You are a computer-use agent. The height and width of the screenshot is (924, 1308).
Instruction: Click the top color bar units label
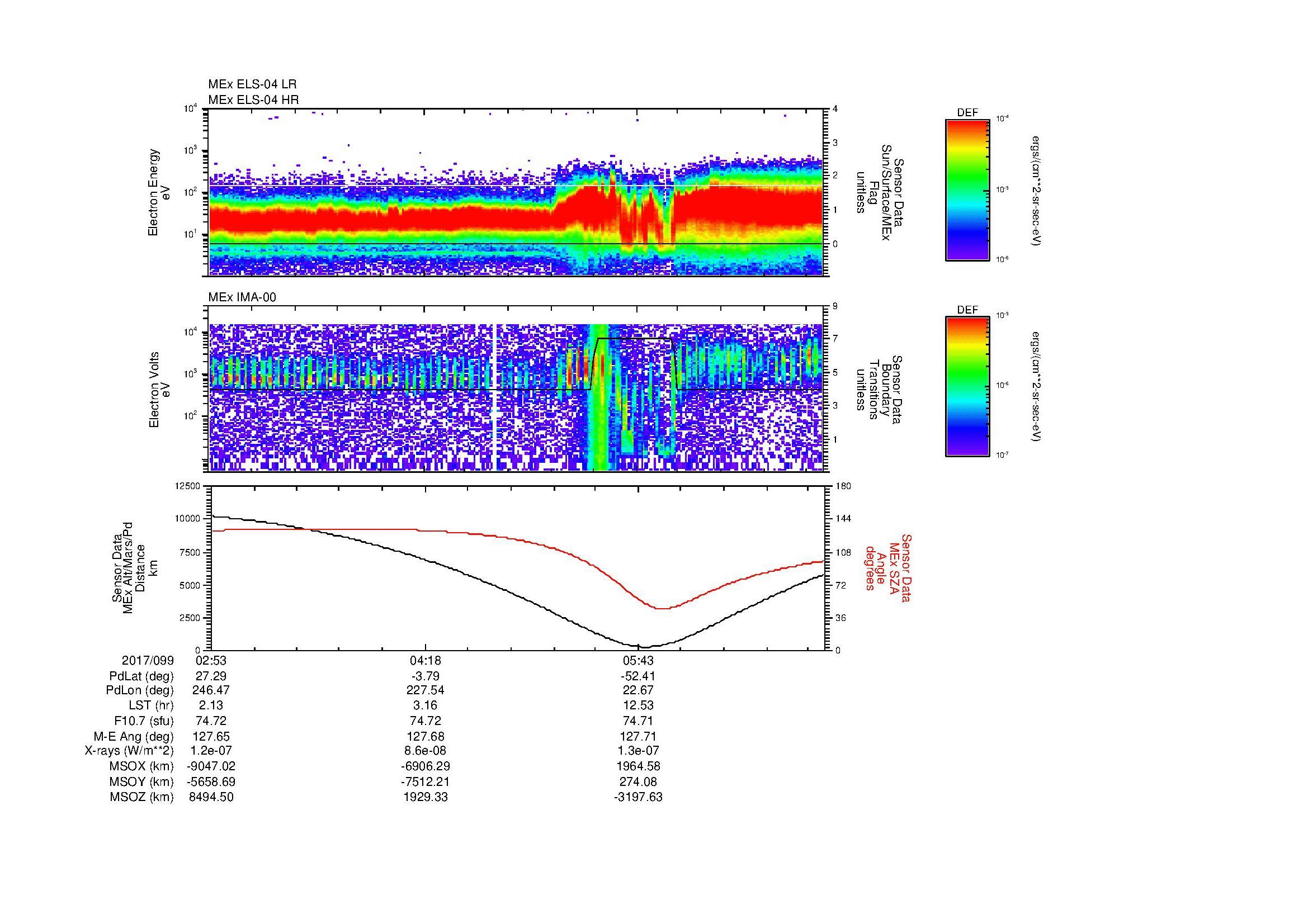pos(1037,191)
